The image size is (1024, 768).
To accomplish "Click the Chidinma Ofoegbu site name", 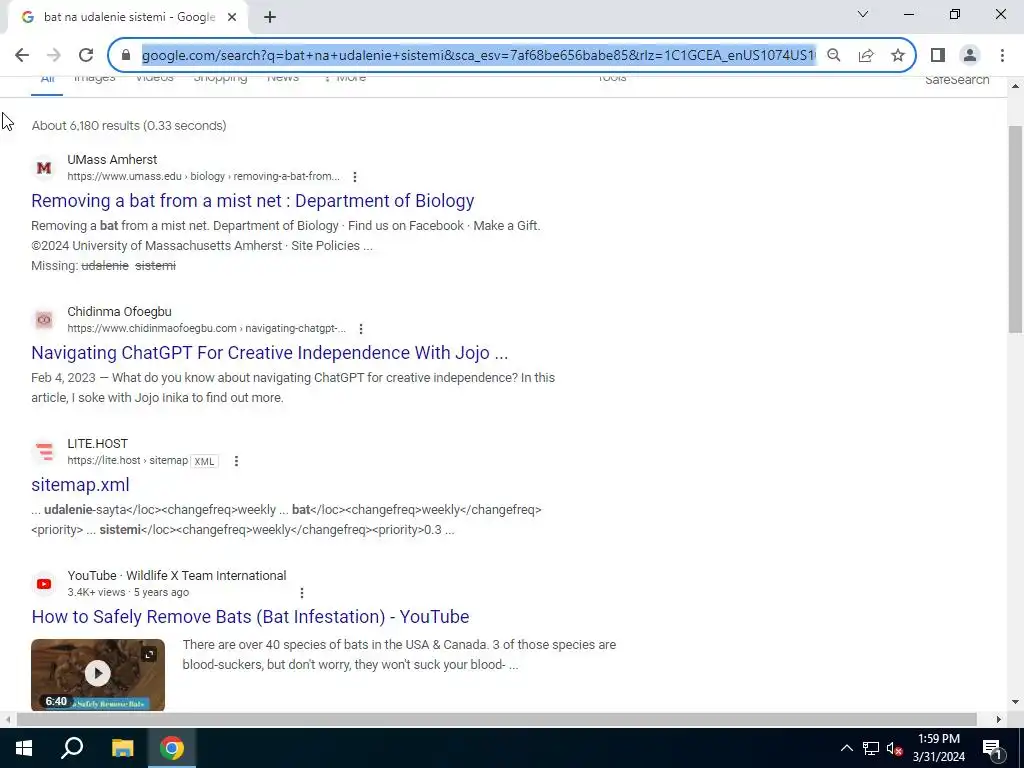I will [x=120, y=312].
